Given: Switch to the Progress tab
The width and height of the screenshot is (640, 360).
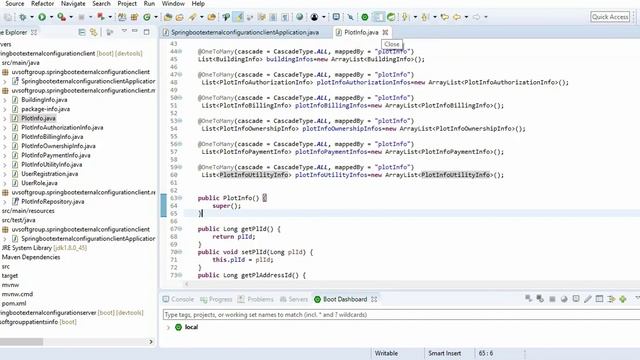Looking at the screenshot, I should point(216,299).
